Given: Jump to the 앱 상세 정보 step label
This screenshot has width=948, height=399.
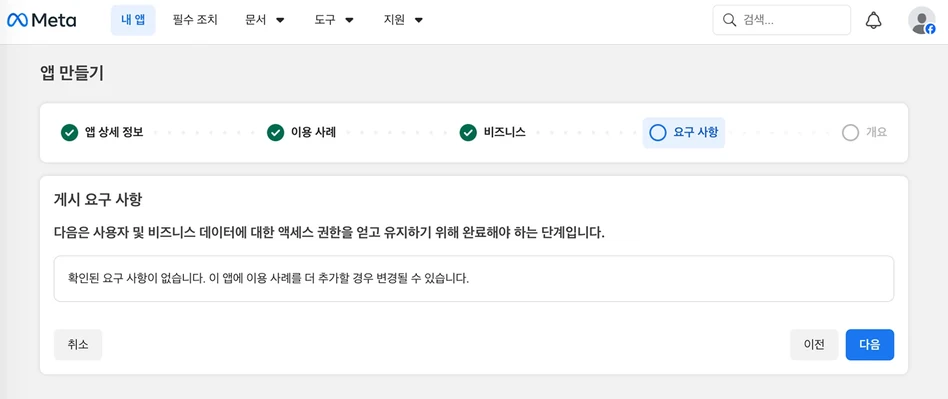Looking at the screenshot, I should click(114, 132).
